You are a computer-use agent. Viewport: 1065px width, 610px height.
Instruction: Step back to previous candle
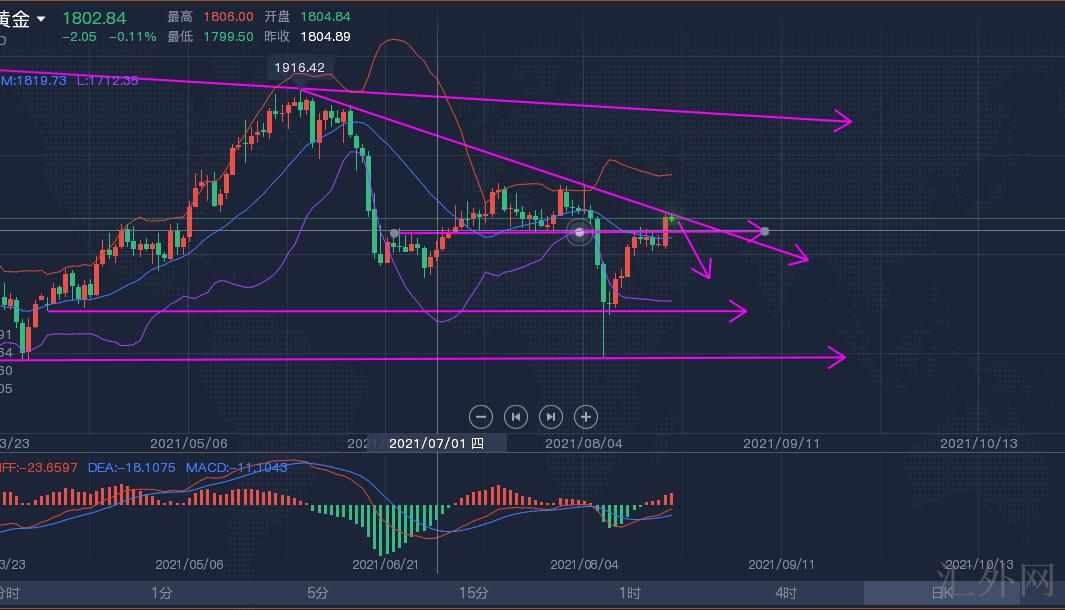point(516,416)
